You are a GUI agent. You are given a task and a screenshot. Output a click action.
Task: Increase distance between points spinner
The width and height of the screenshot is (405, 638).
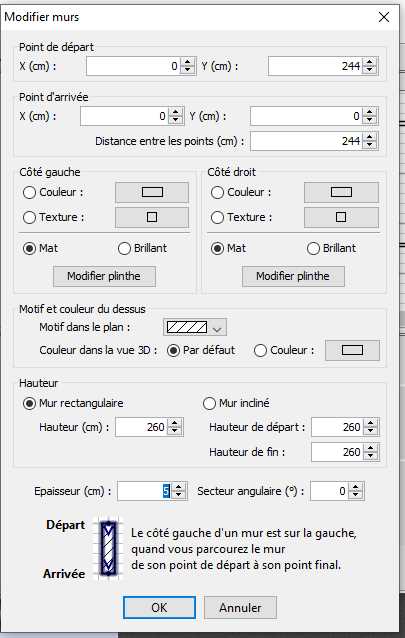370,137
